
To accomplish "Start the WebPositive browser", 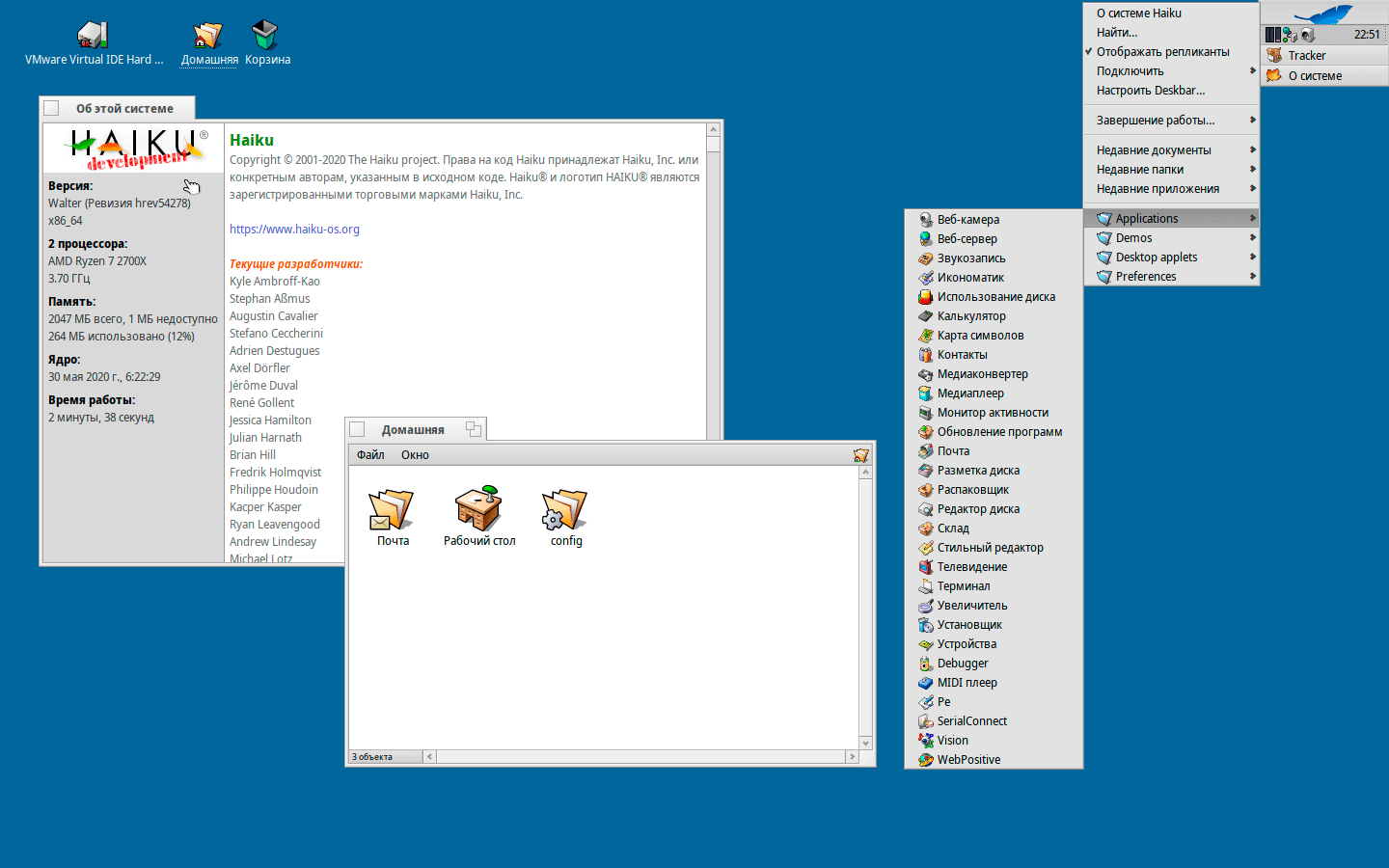I will point(994,760).
